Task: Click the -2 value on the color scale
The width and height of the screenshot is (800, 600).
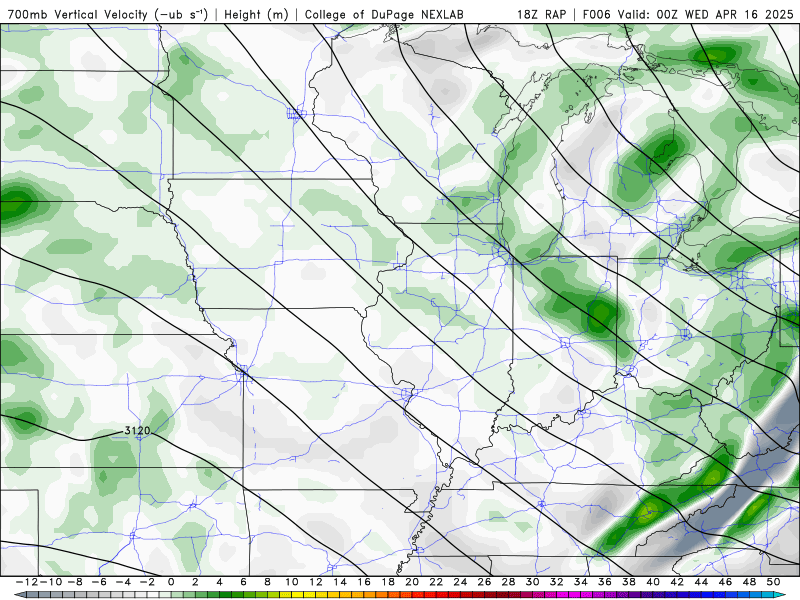Action: (x=147, y=582)
